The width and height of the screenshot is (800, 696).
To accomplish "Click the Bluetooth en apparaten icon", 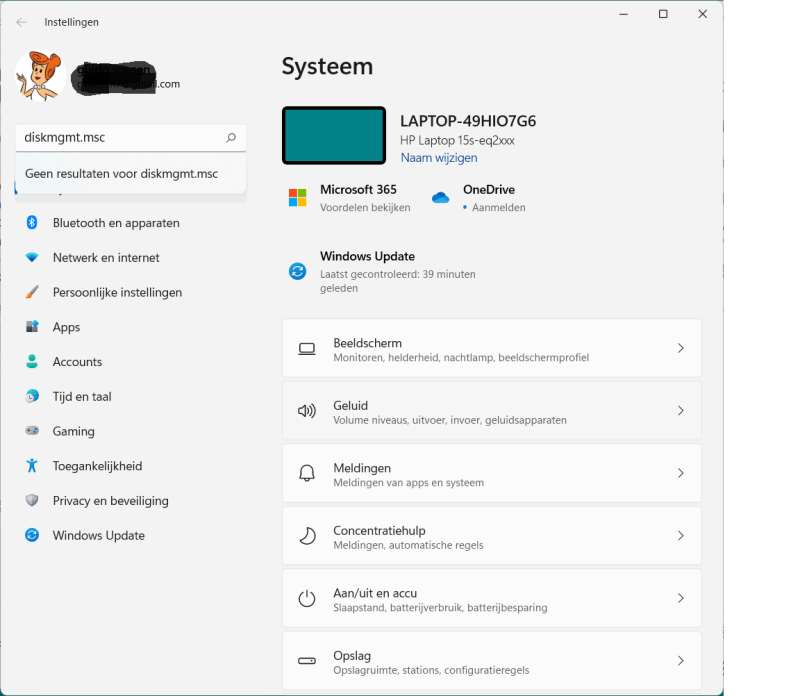I will (32, 223).
